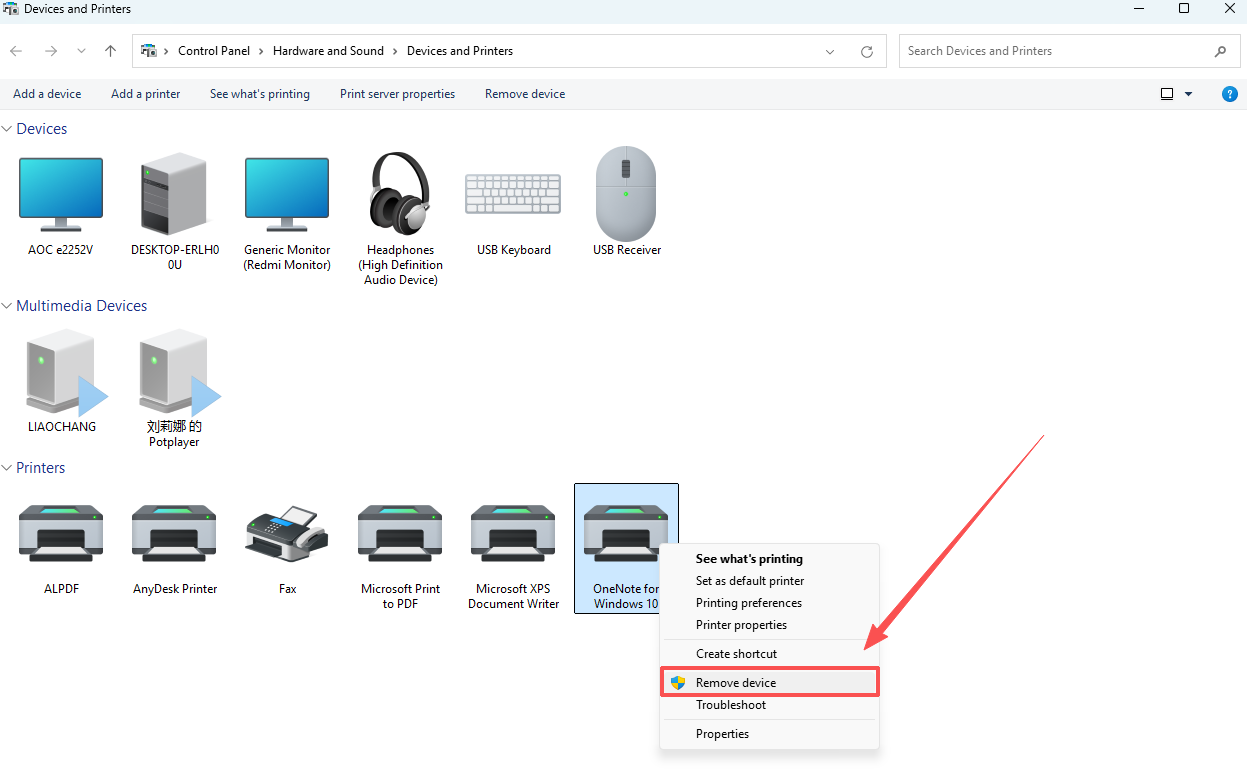Viewport: 1247px width, 773px height.
Task: Collapse the Multimedia Devices group
Action: click(x=7, y=306)
